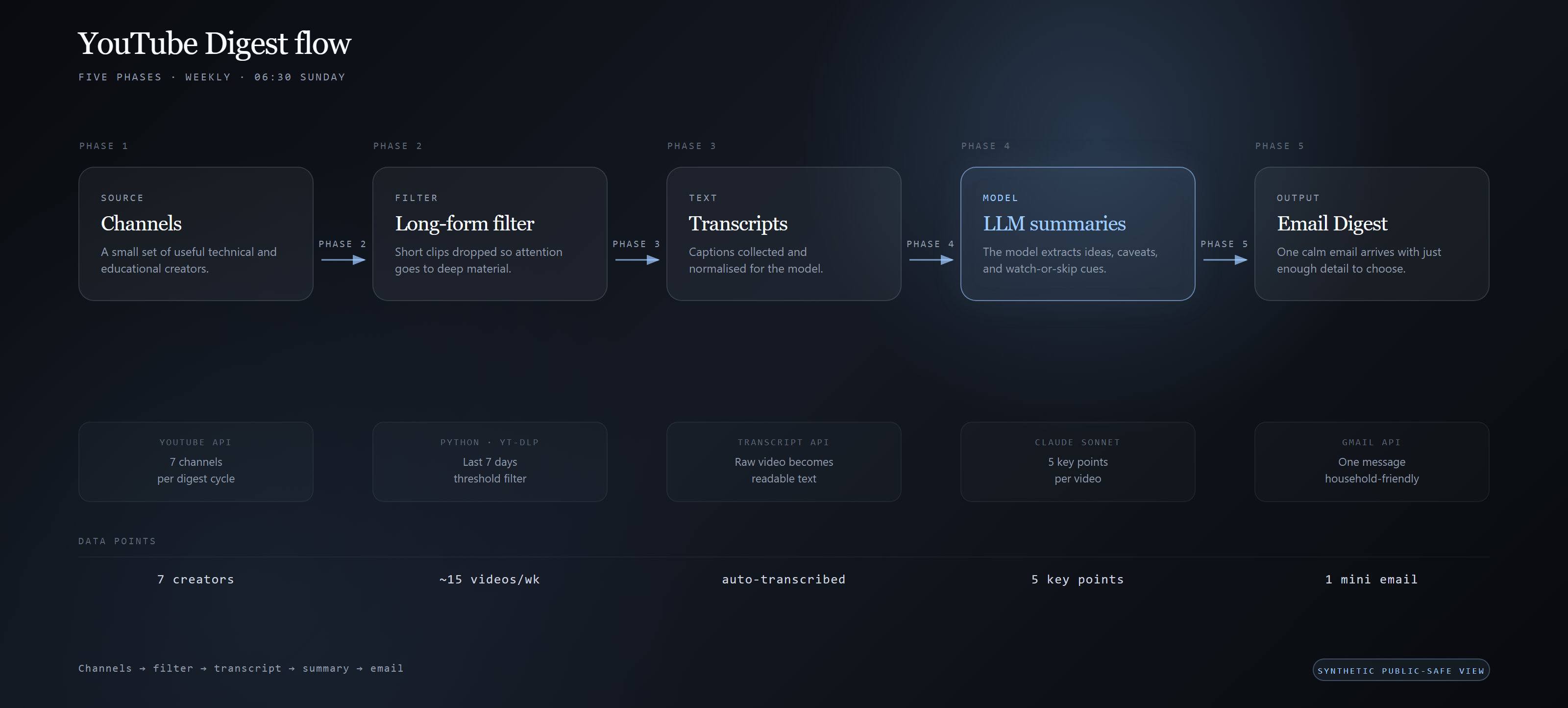Open the Email Digest output card
Viewport: 1568px width, 708px height.
pyautogui.click(x=1372, y=233)
